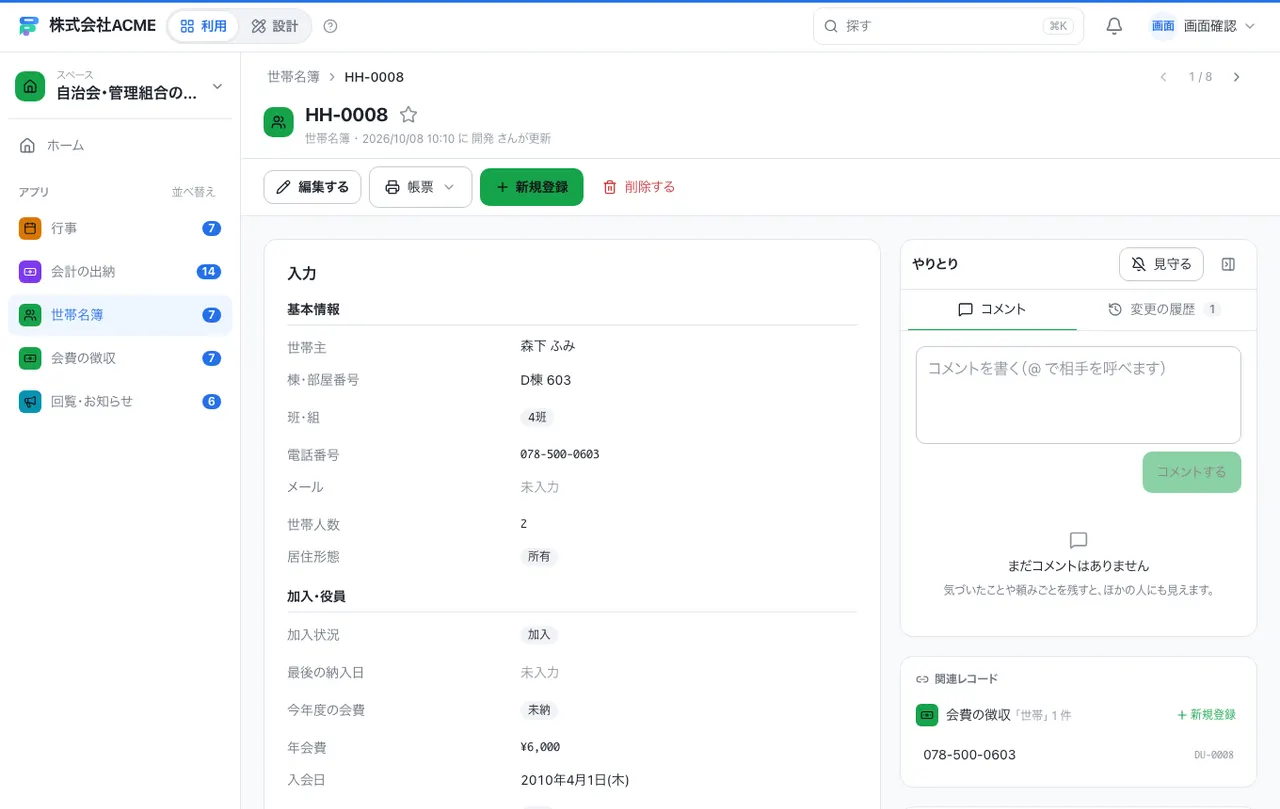Viewport: 1280px width, 809px height.
Task: Open the 帳票 dropdown menu
Action: point(420,187)
